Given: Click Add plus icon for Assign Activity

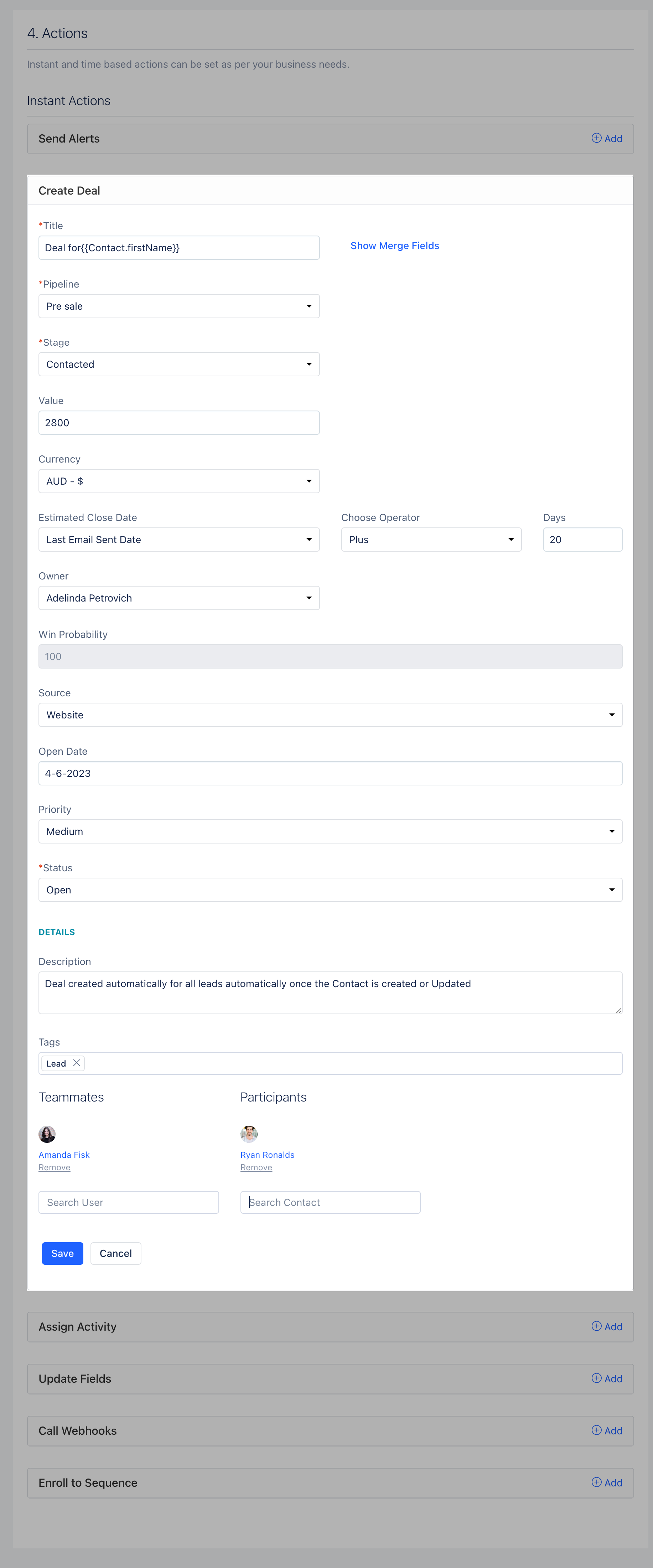Looking at the screenshot, I should coord(596,1326).
